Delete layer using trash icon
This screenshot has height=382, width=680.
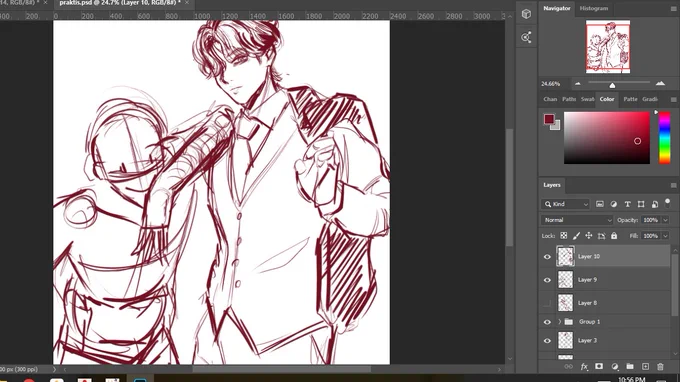[660, 367]
